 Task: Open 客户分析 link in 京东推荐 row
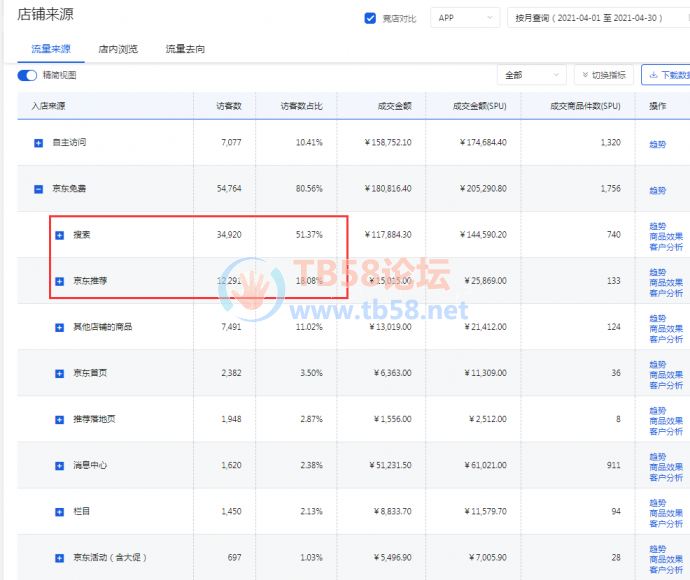pos(666,293)
